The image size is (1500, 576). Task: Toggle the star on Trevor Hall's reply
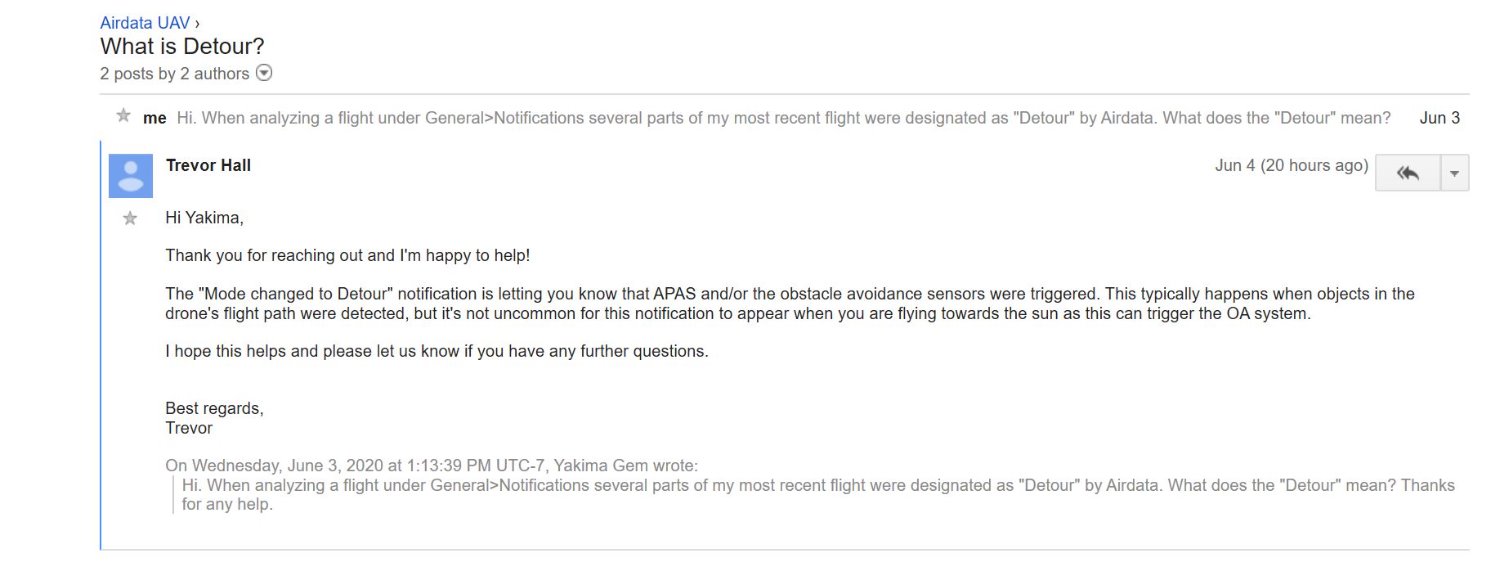pos(130,218)
